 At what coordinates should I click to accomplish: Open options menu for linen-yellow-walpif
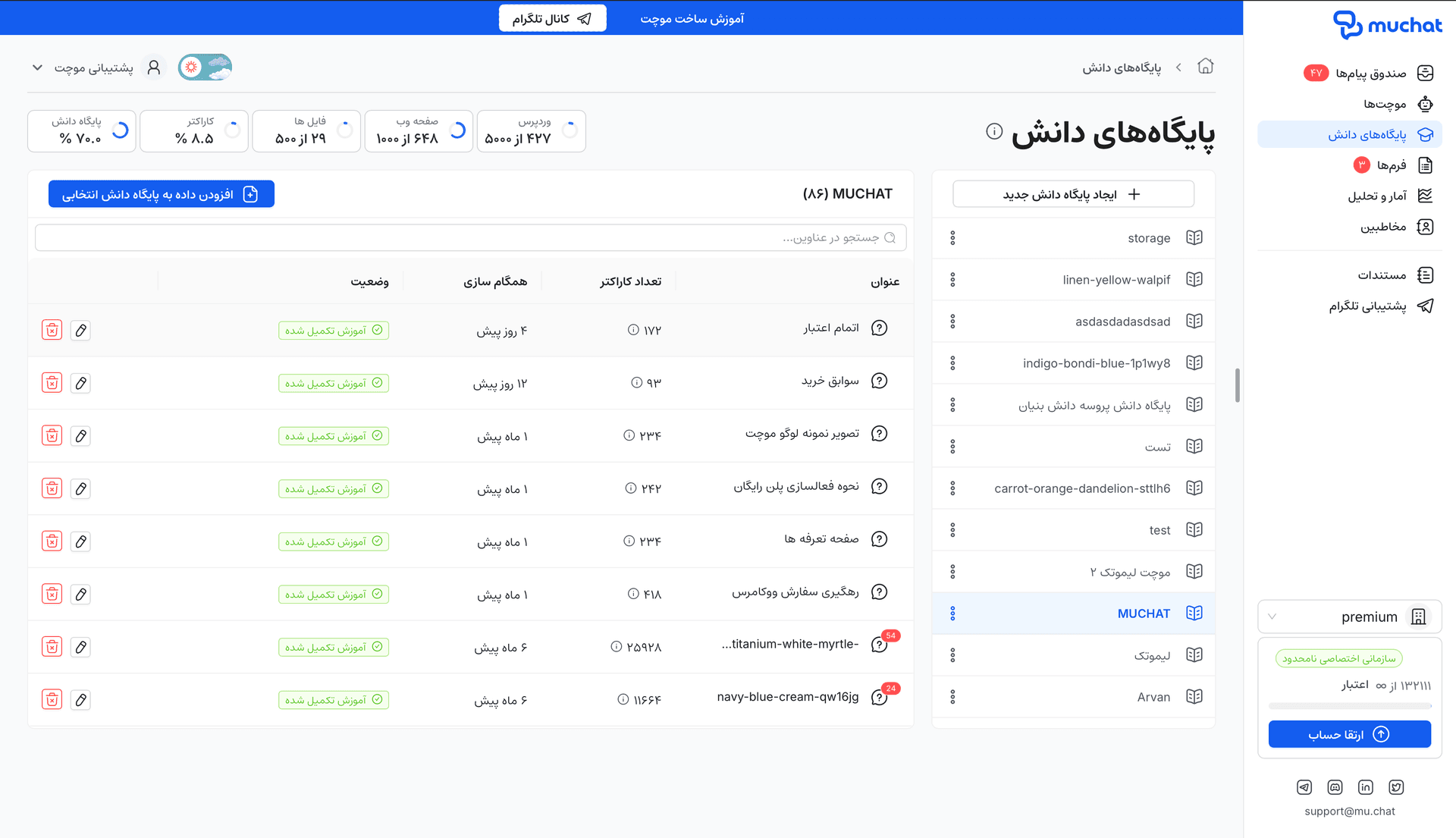click(x=952, y=280)
